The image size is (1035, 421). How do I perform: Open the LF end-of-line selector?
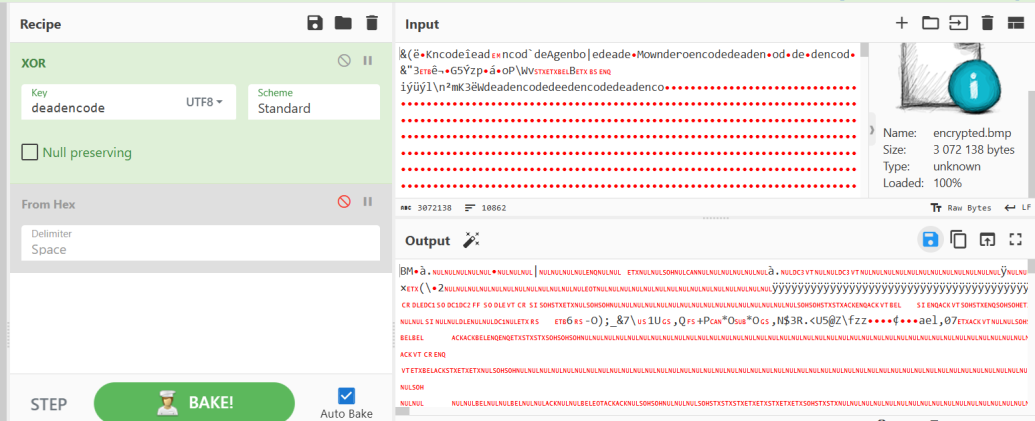(x=1017, y=207)
